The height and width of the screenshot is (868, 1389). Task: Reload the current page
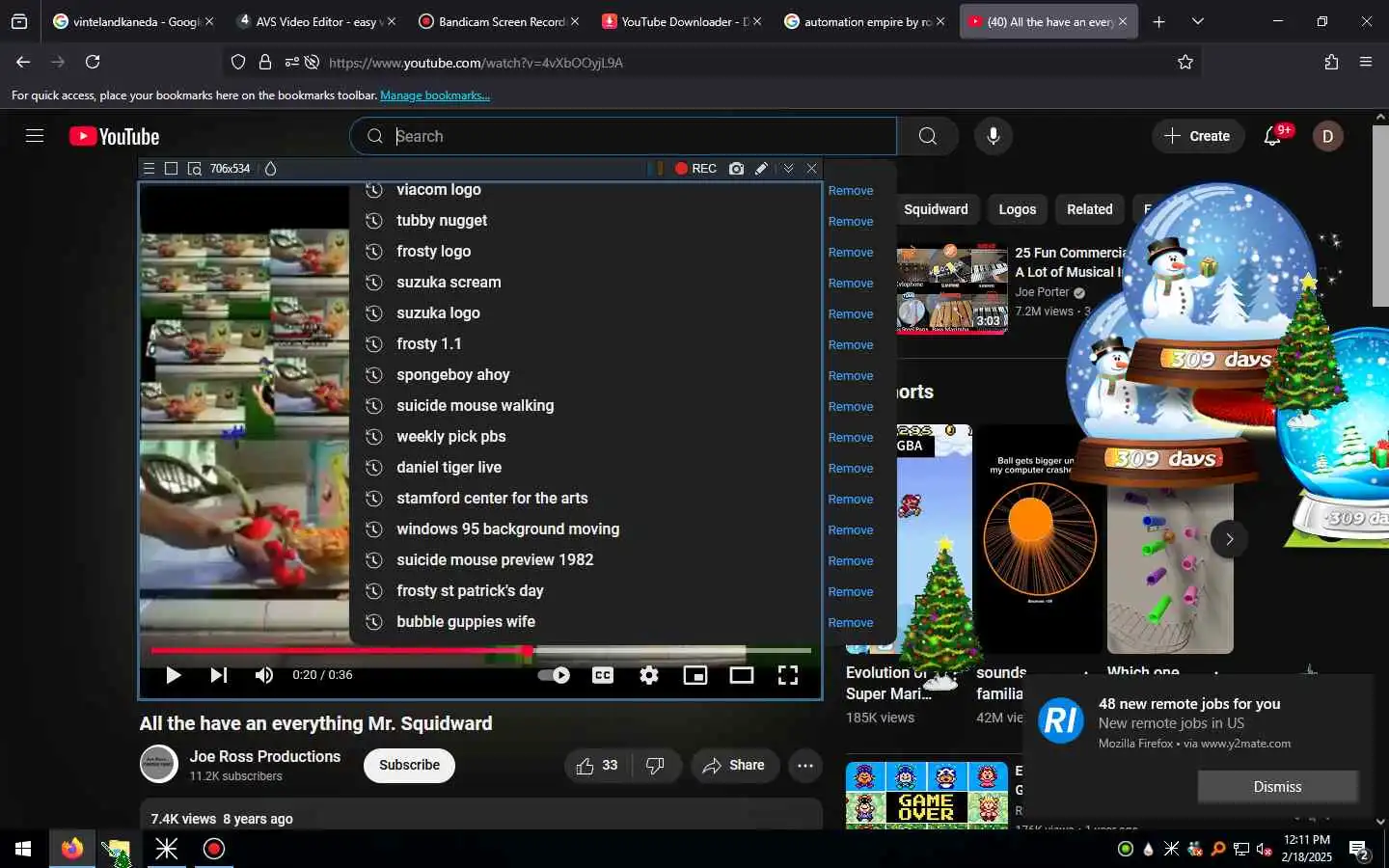point(93,62)
